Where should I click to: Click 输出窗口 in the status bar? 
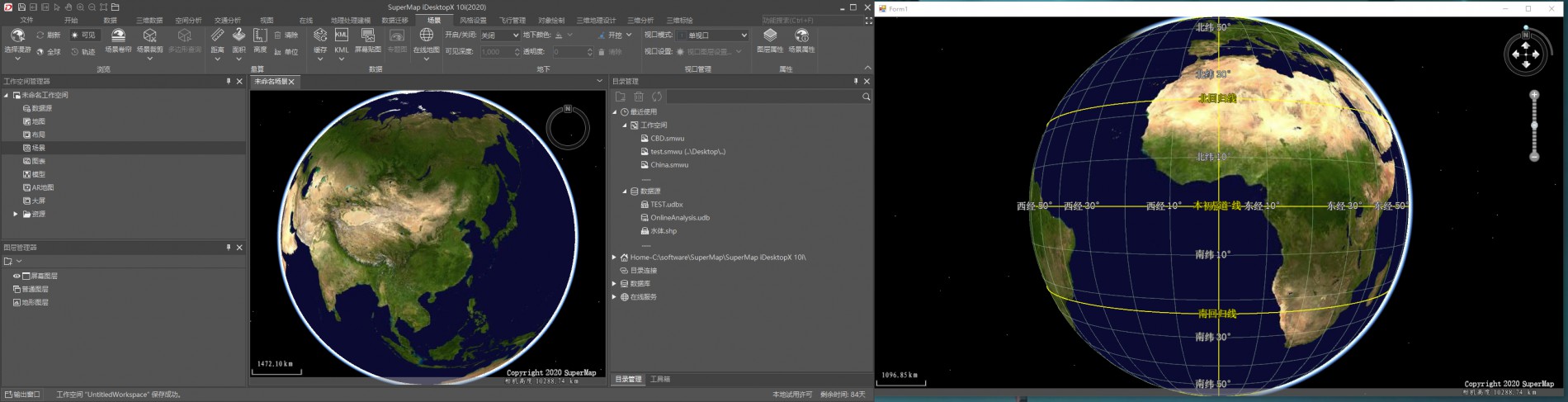coord(22,395)
